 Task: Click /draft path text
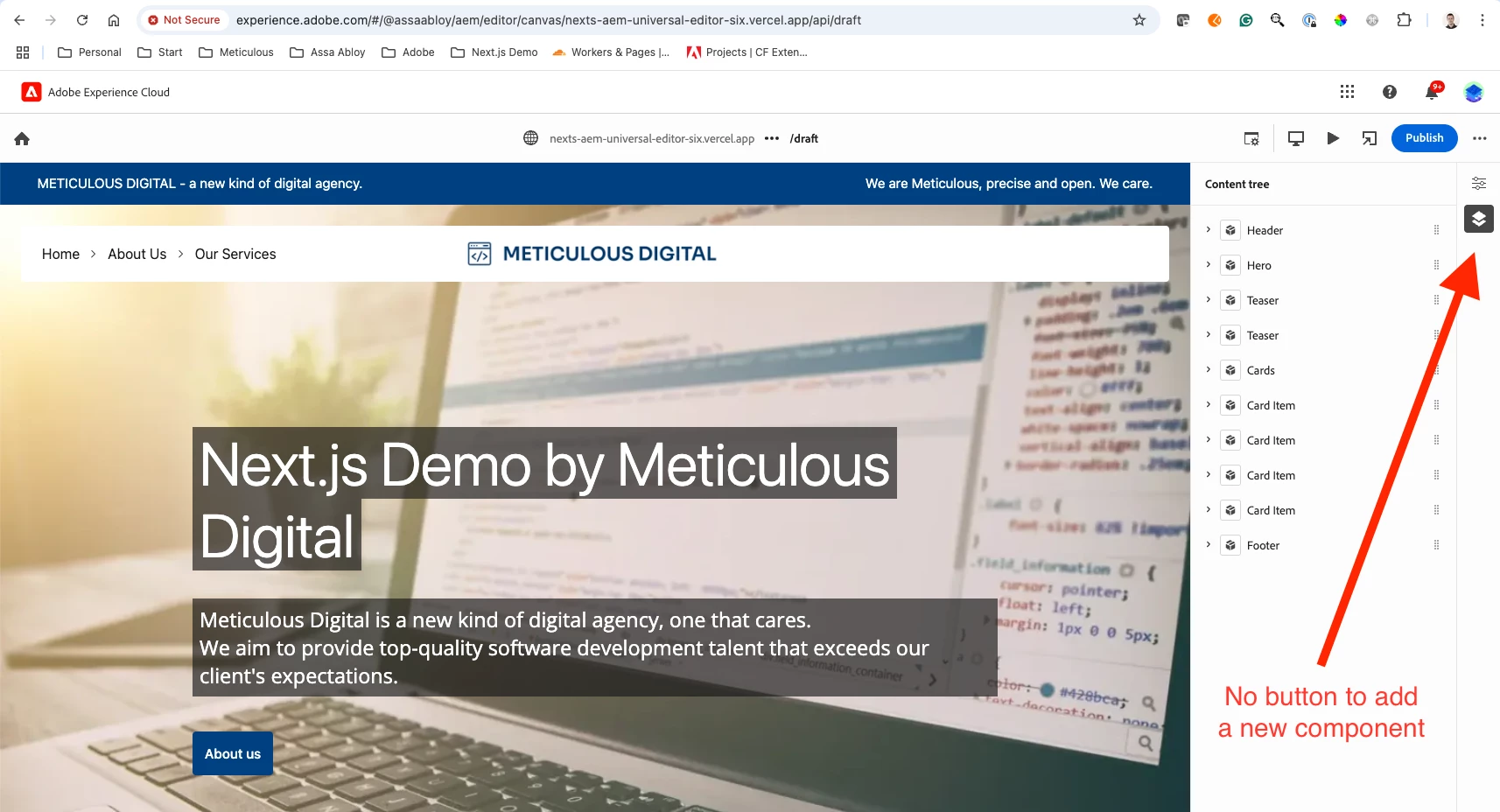pyautogui.click(x=803, y=138)
